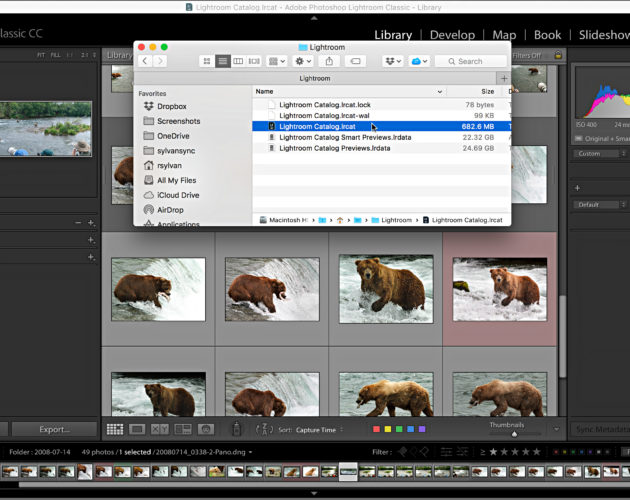Select FIT zoom level in Navigator
The height and width of the screenshot is (500, 630).
tap(41, 55)
